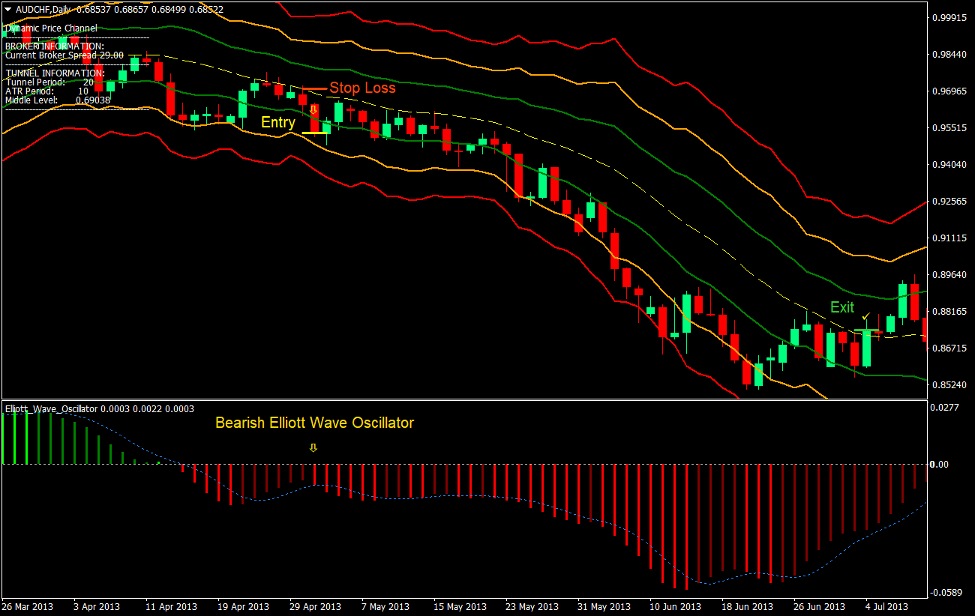Click the yellow check mark near Exit label
The height and width of the screenshot is (616, 977).
(866, 316)
